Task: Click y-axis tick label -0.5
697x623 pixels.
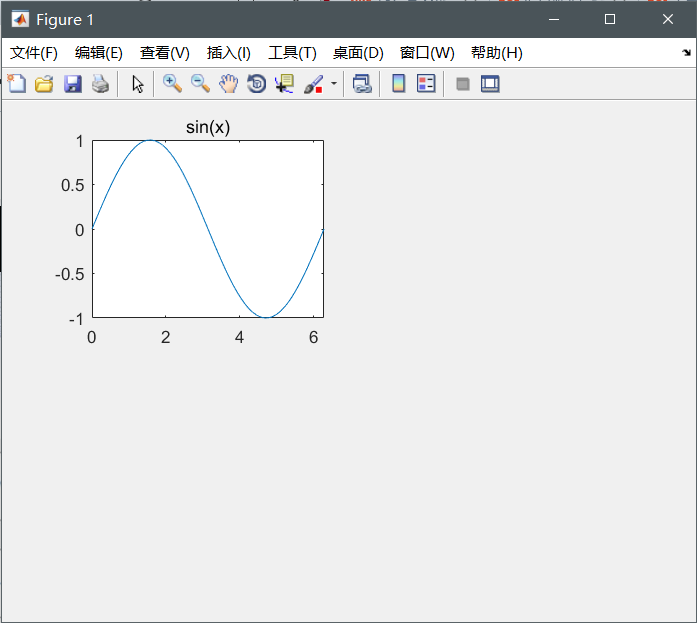Action: 69,274
